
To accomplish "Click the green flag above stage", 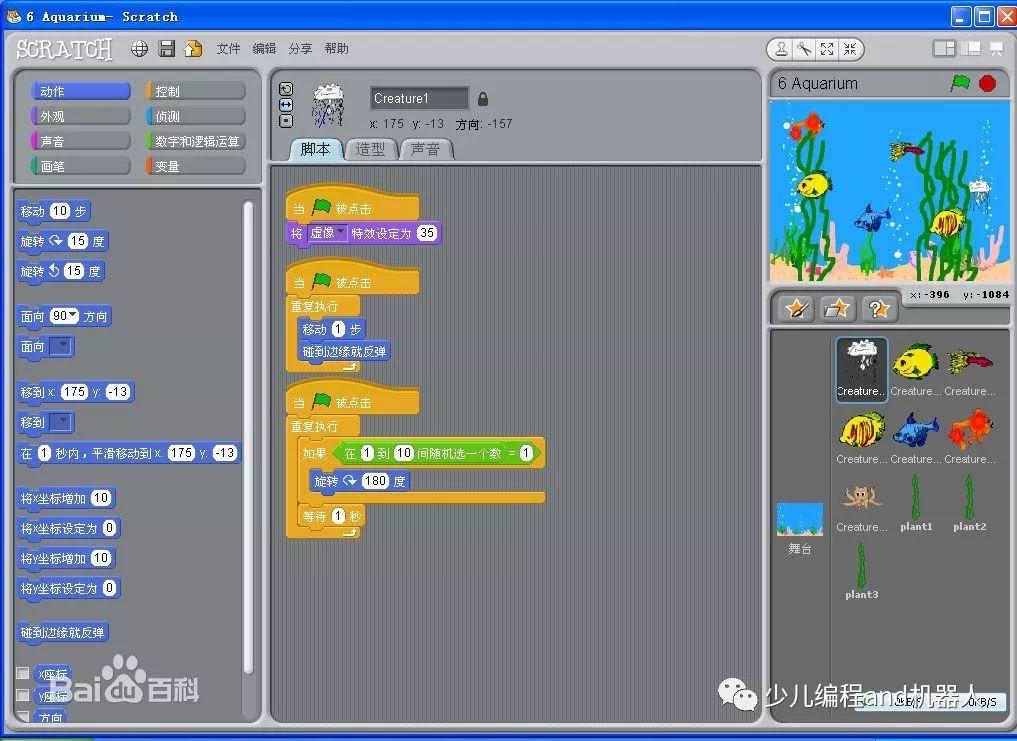I will coord(960,83).
